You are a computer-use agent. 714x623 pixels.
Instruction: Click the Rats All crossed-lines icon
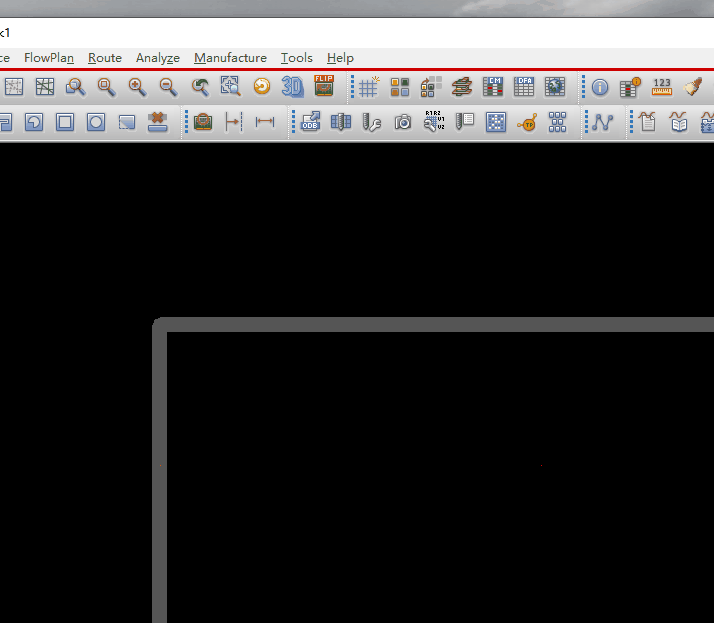tap(45, 87)
